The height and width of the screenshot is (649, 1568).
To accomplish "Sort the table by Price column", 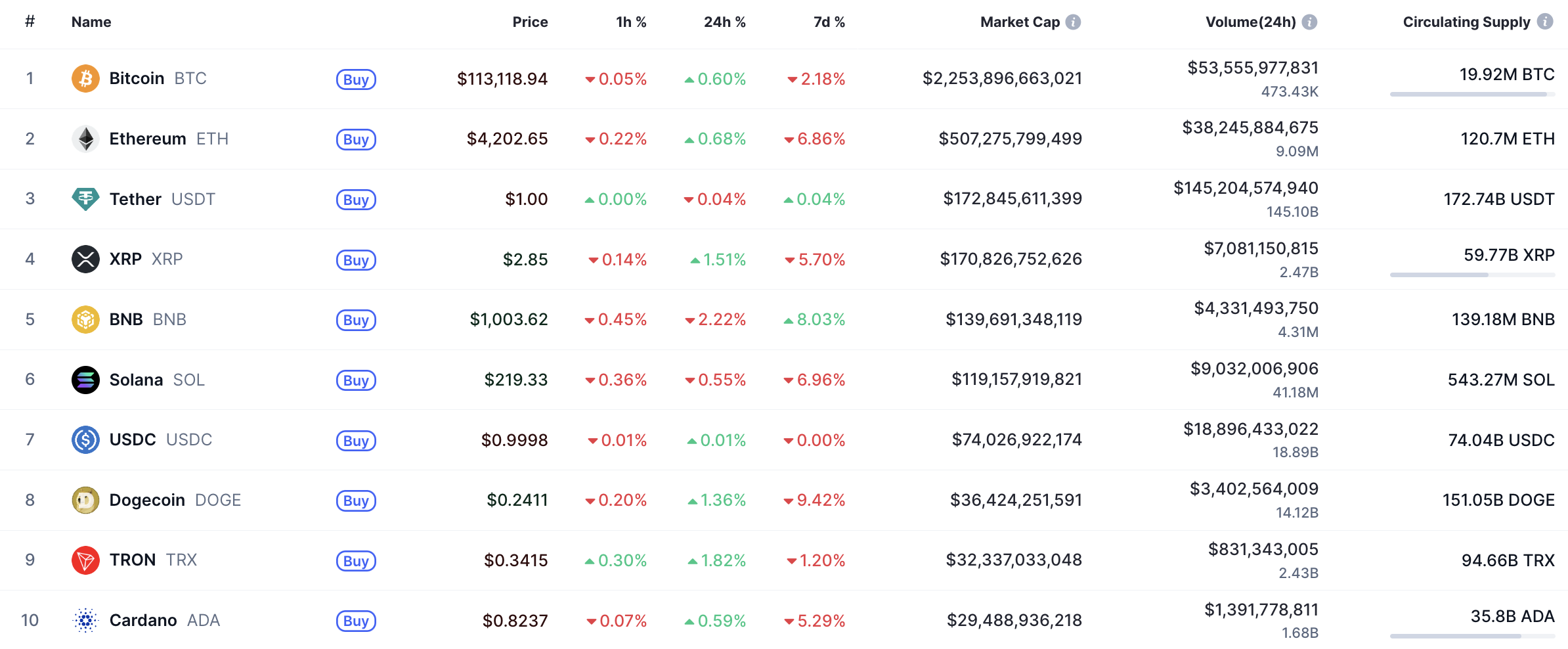I will tap(530, 22).
